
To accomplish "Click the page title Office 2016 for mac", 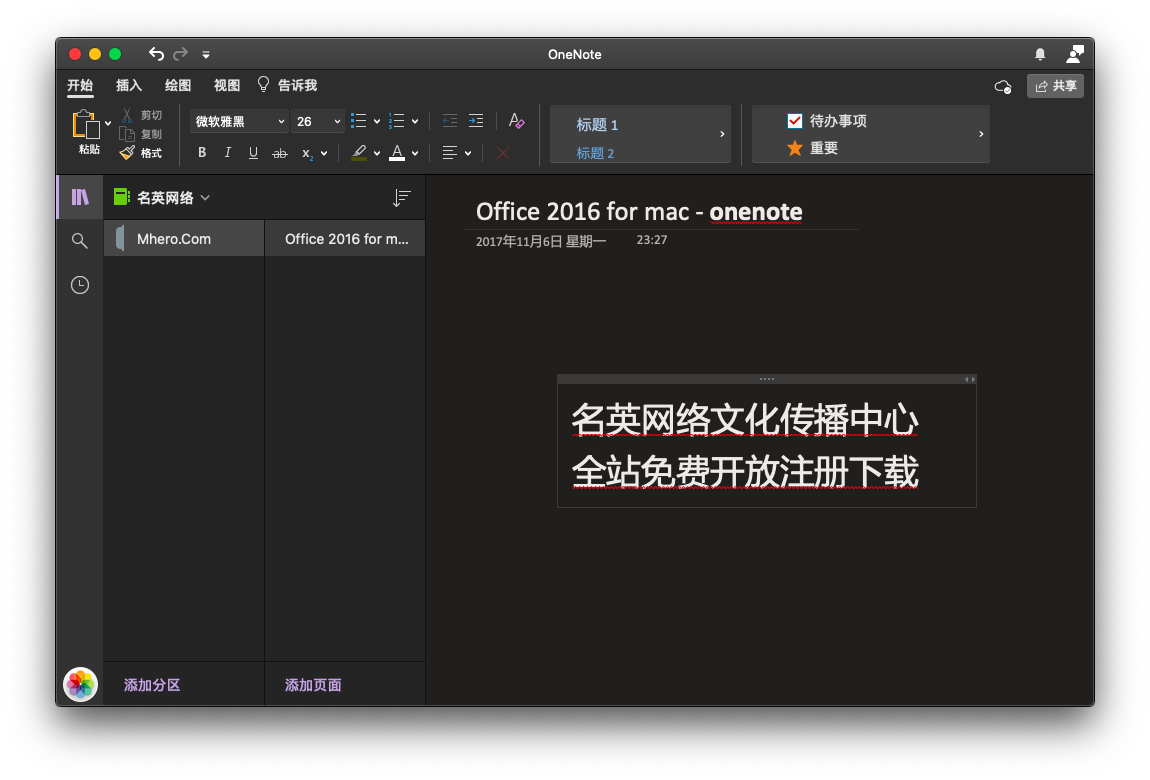I will point(639,212).
